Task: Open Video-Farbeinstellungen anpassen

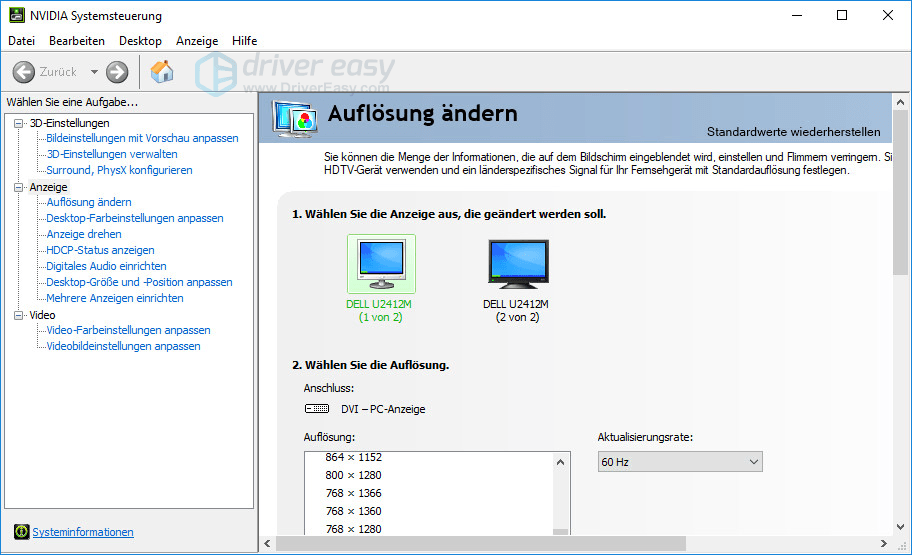Action: (129, 330)
